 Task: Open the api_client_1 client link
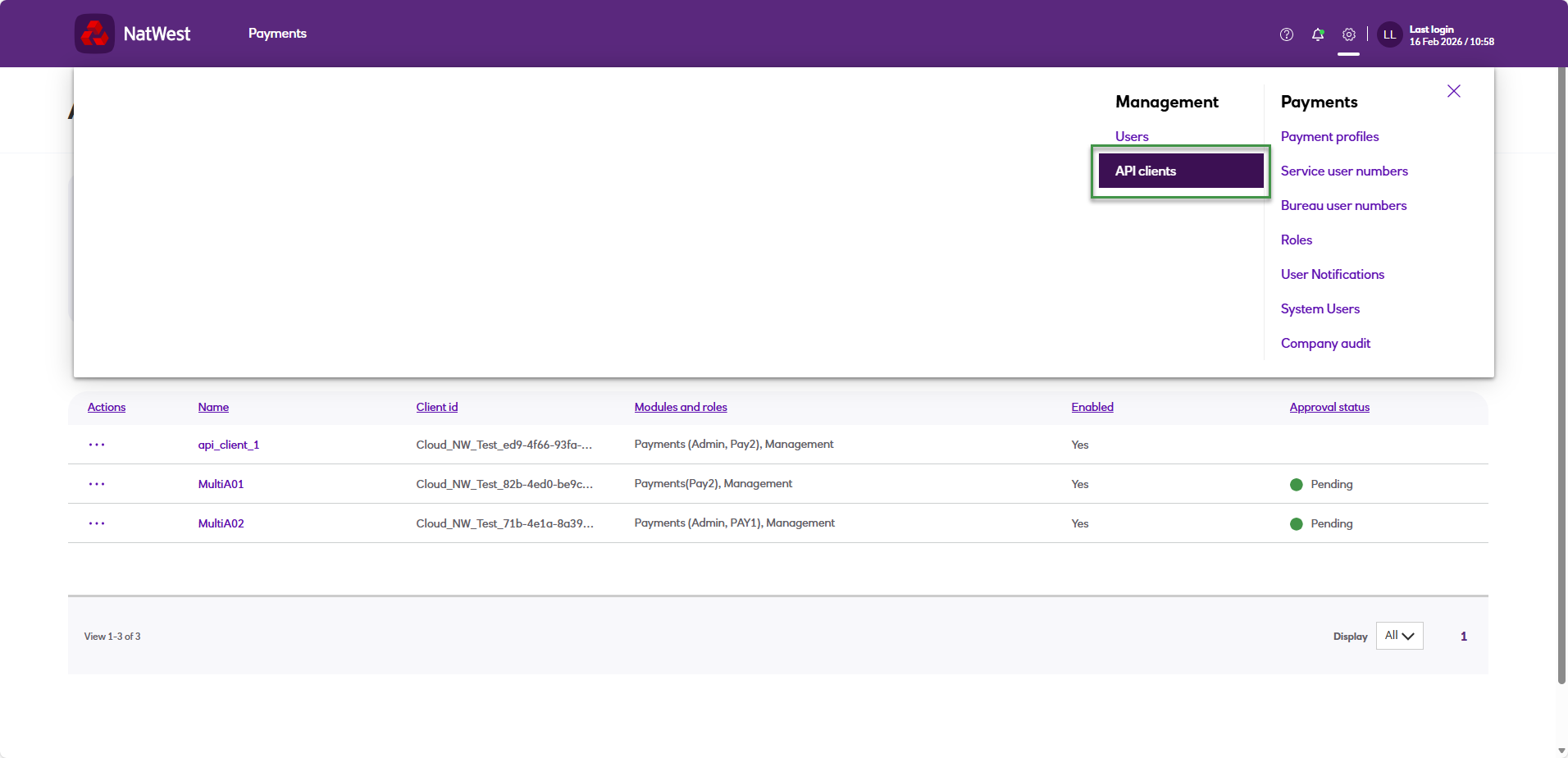pyautogui.click(x=229, y=445)
